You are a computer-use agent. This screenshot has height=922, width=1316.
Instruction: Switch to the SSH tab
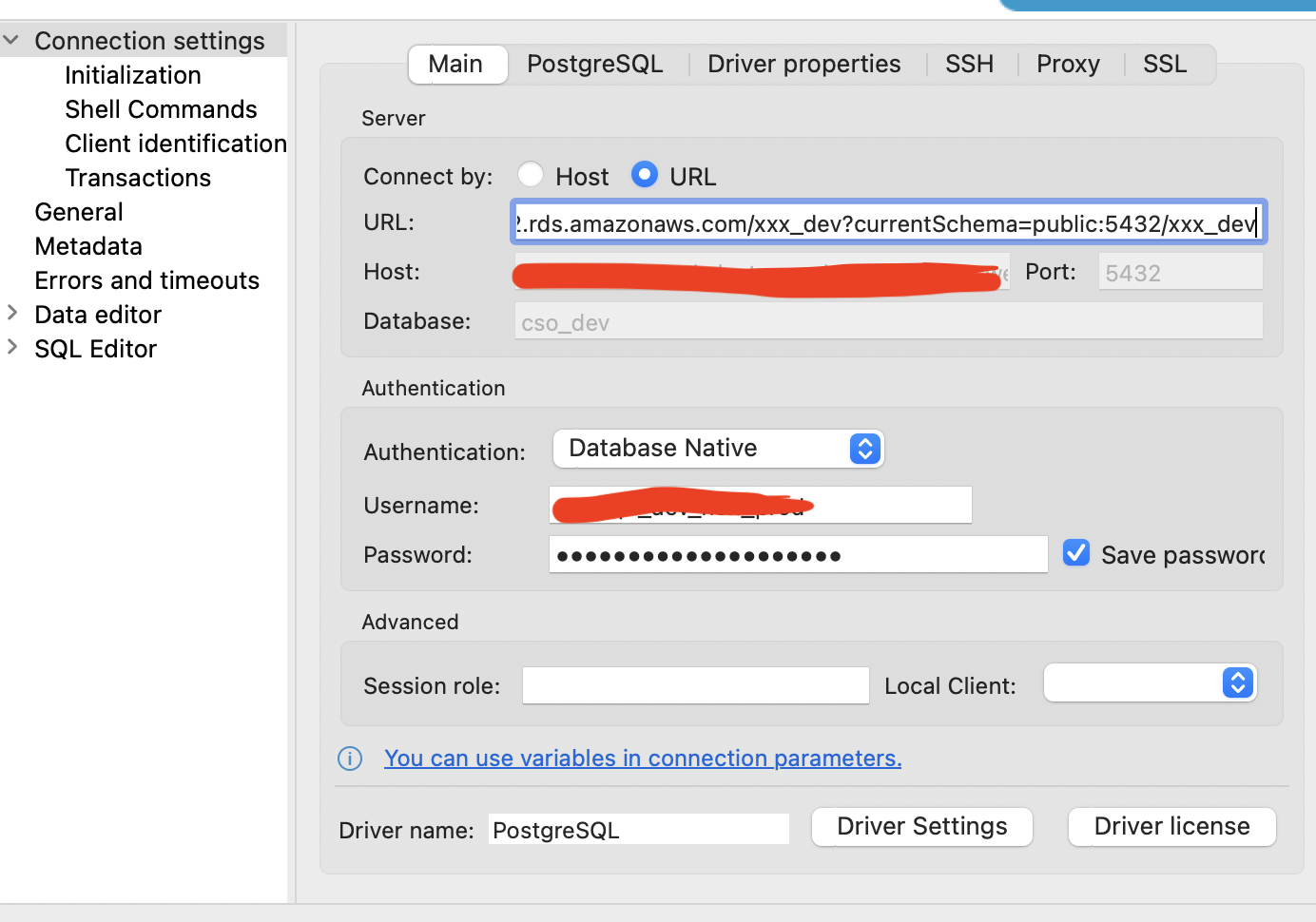(969, 64)
